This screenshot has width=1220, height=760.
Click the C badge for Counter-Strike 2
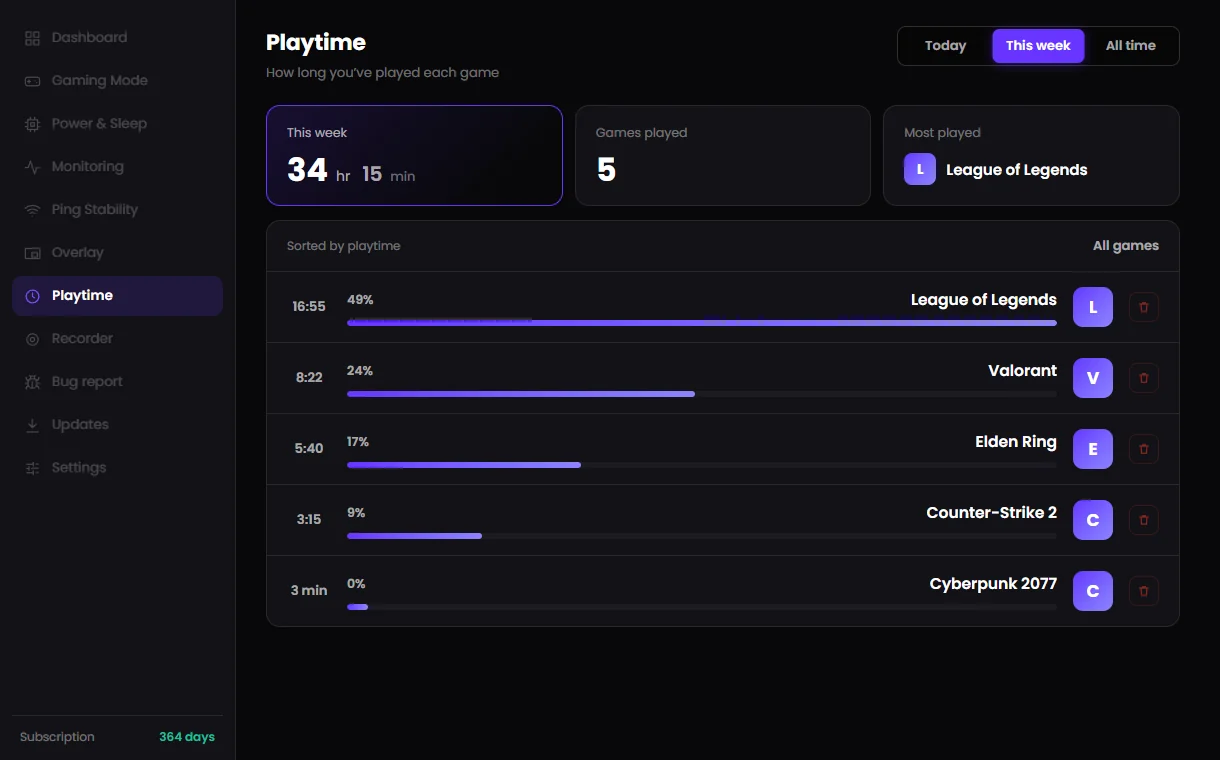pyautogui.click(x=1093, y=520)
